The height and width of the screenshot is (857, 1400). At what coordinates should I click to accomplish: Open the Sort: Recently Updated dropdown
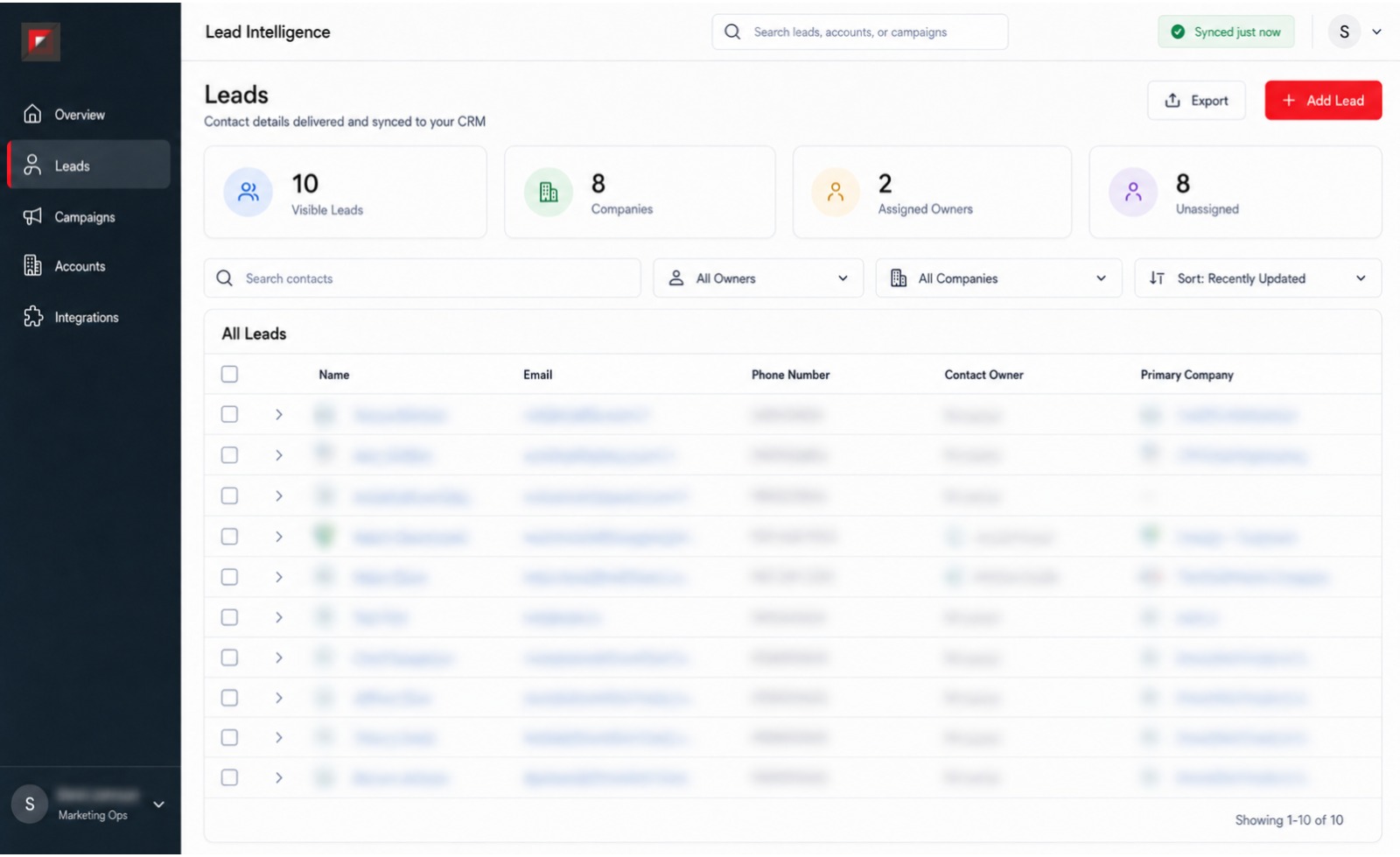pyautogui.click(x=1258, y=278)
